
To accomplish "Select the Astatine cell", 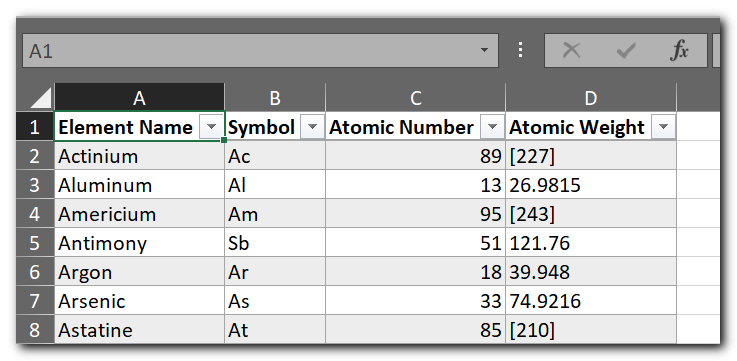I will pos(140,330).
